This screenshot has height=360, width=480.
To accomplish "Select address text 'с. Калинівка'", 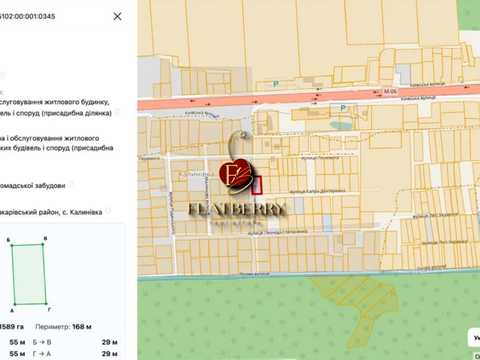I will pos(82,212).
